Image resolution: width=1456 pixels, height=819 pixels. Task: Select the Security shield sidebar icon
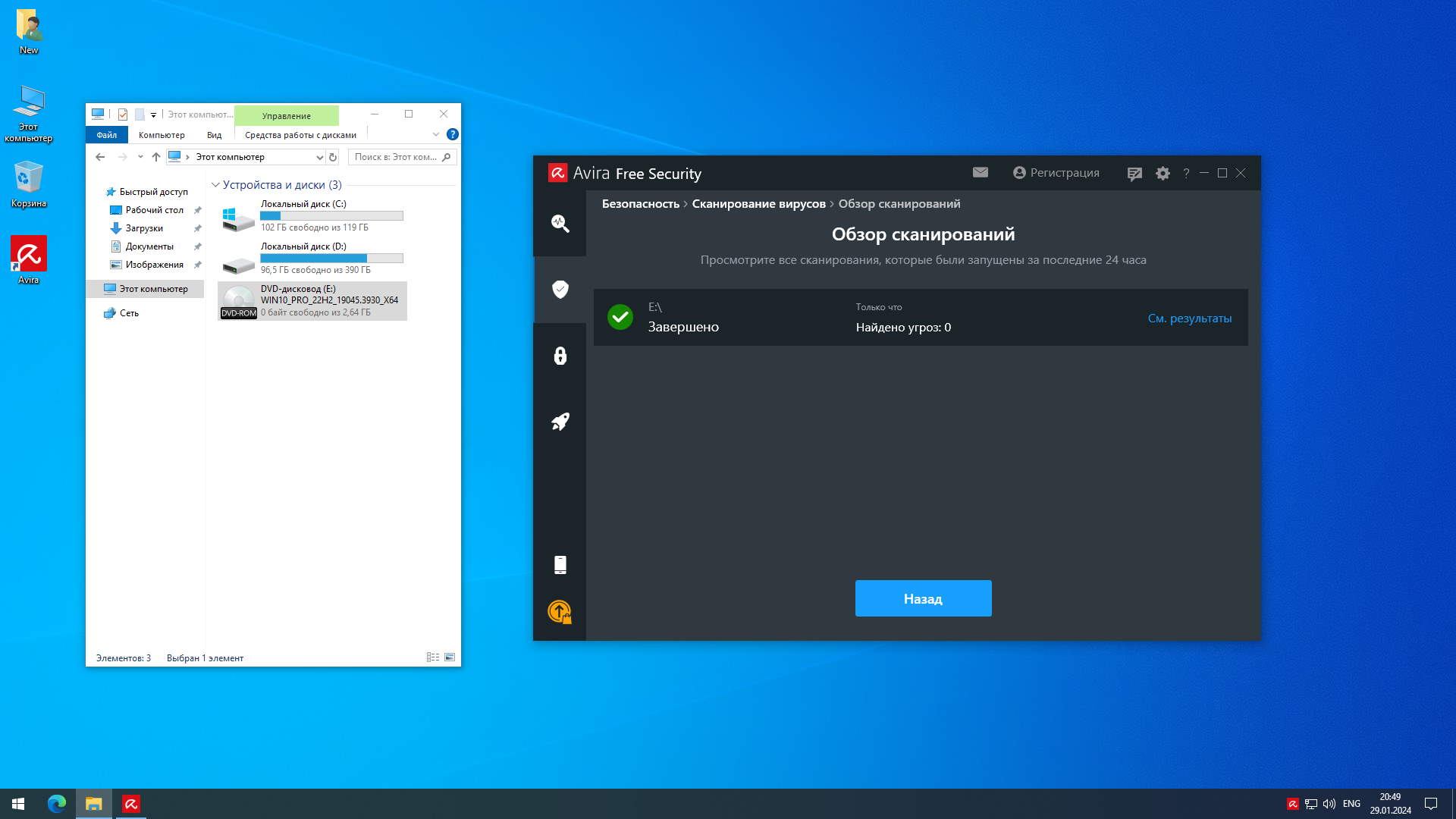point(560,289)
